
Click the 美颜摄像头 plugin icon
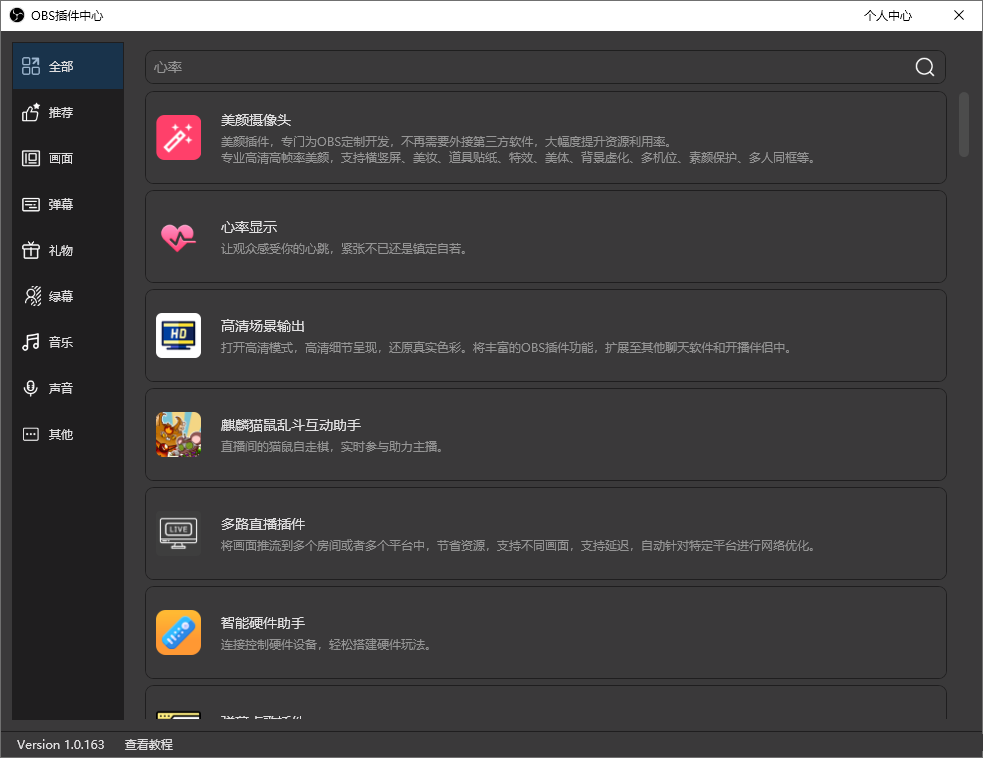[178, 137]
